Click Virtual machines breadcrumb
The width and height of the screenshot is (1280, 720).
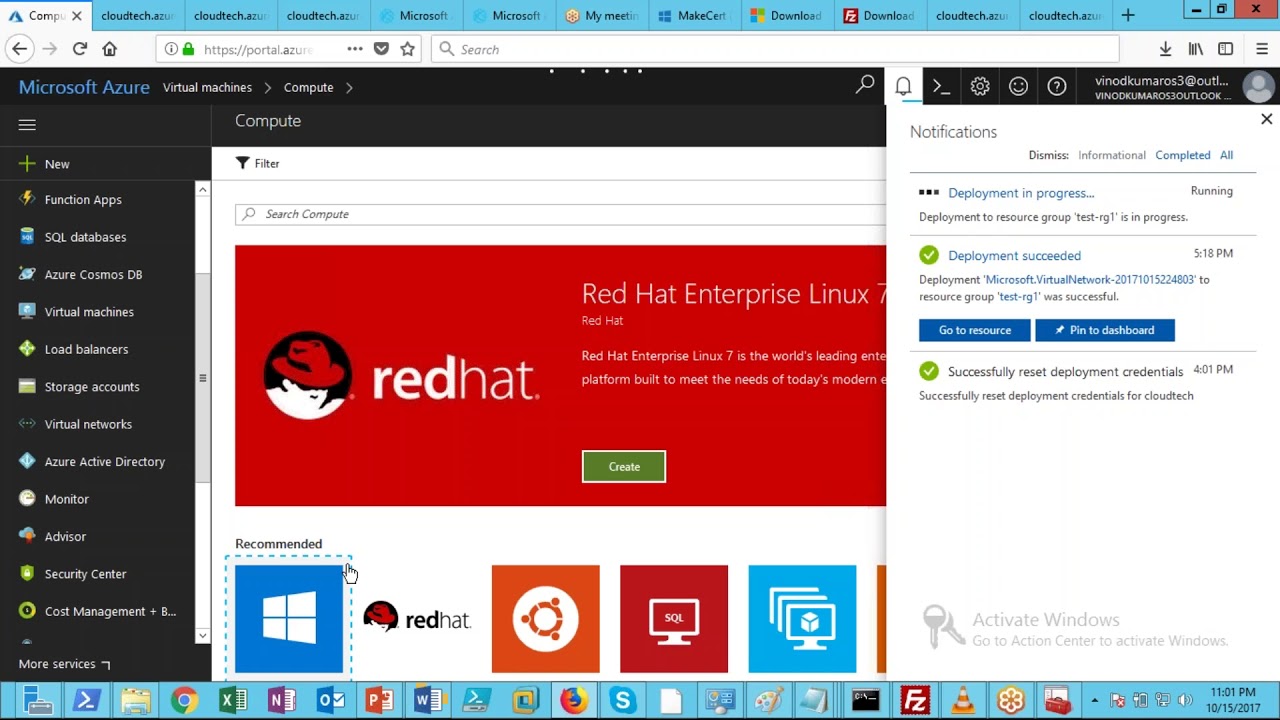pos(207,87)
